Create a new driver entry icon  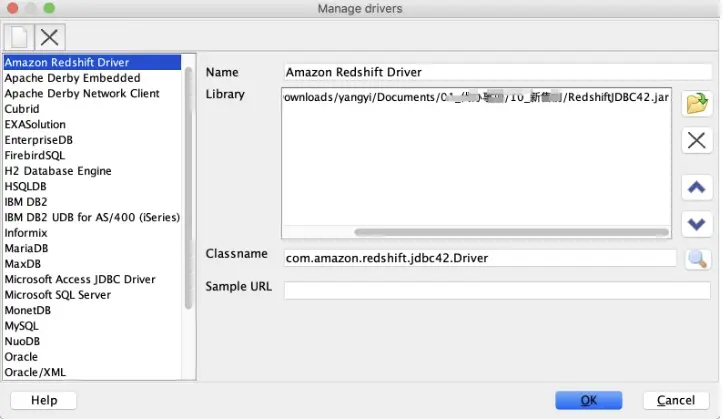pyautogui.click(x=19, y=37)
